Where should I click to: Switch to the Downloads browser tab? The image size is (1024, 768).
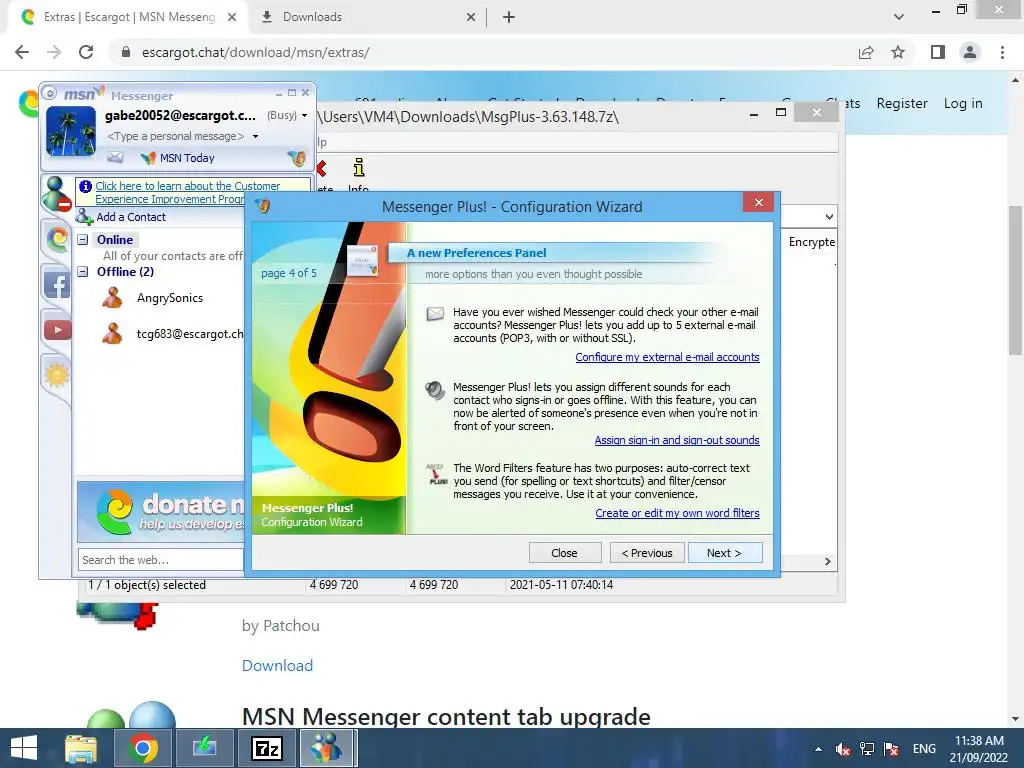click(366, 17)
